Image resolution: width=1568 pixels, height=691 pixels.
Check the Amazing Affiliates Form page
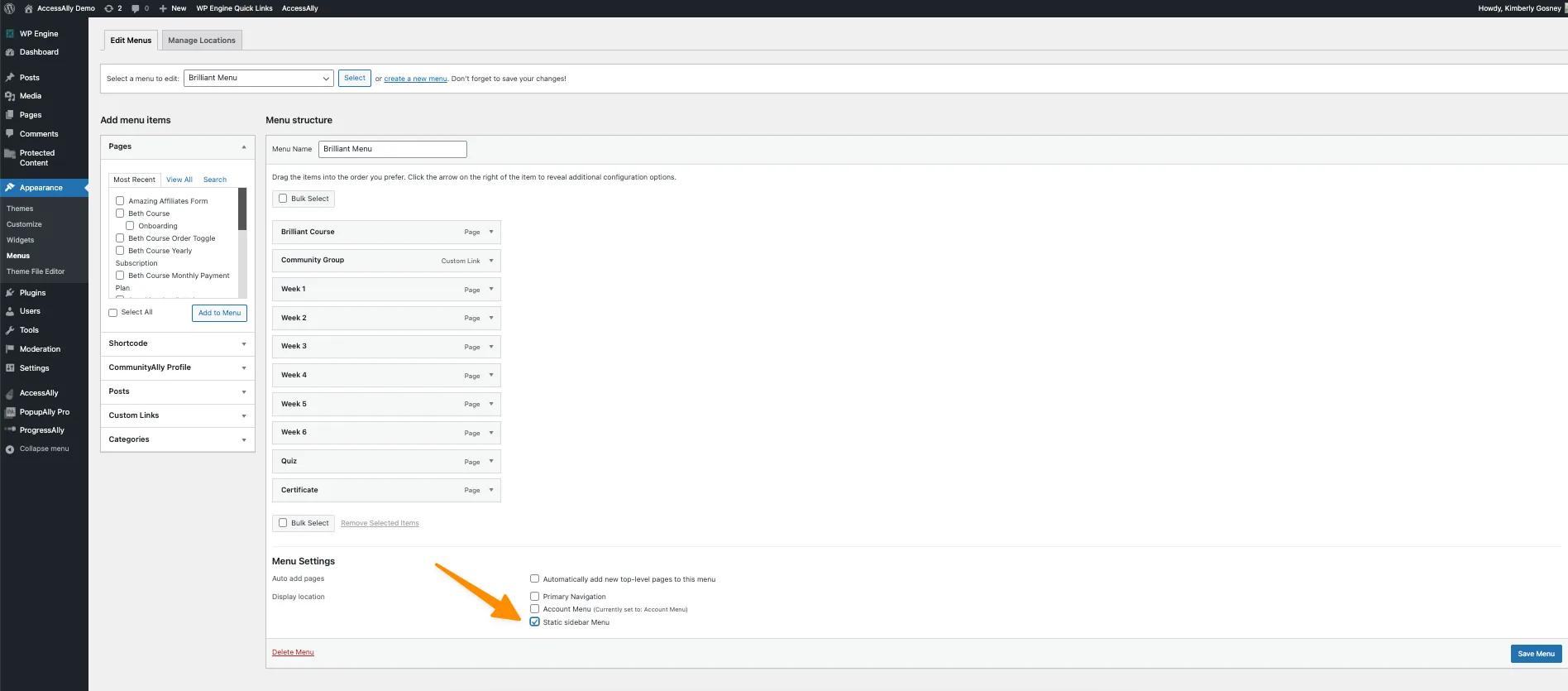pos(120,201)
